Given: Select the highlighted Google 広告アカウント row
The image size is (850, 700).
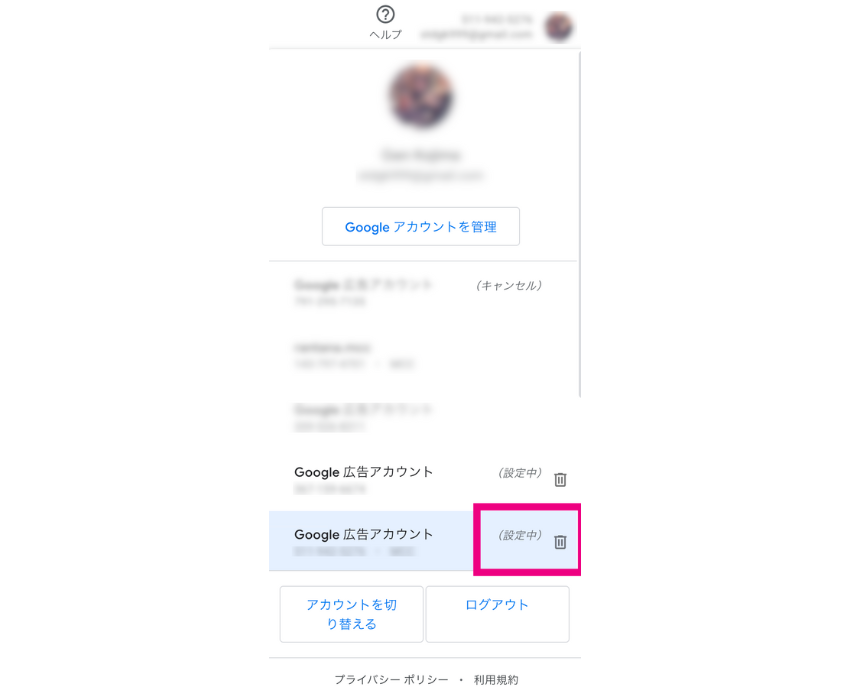Looking at the screenshot, I should click(424, 541).
